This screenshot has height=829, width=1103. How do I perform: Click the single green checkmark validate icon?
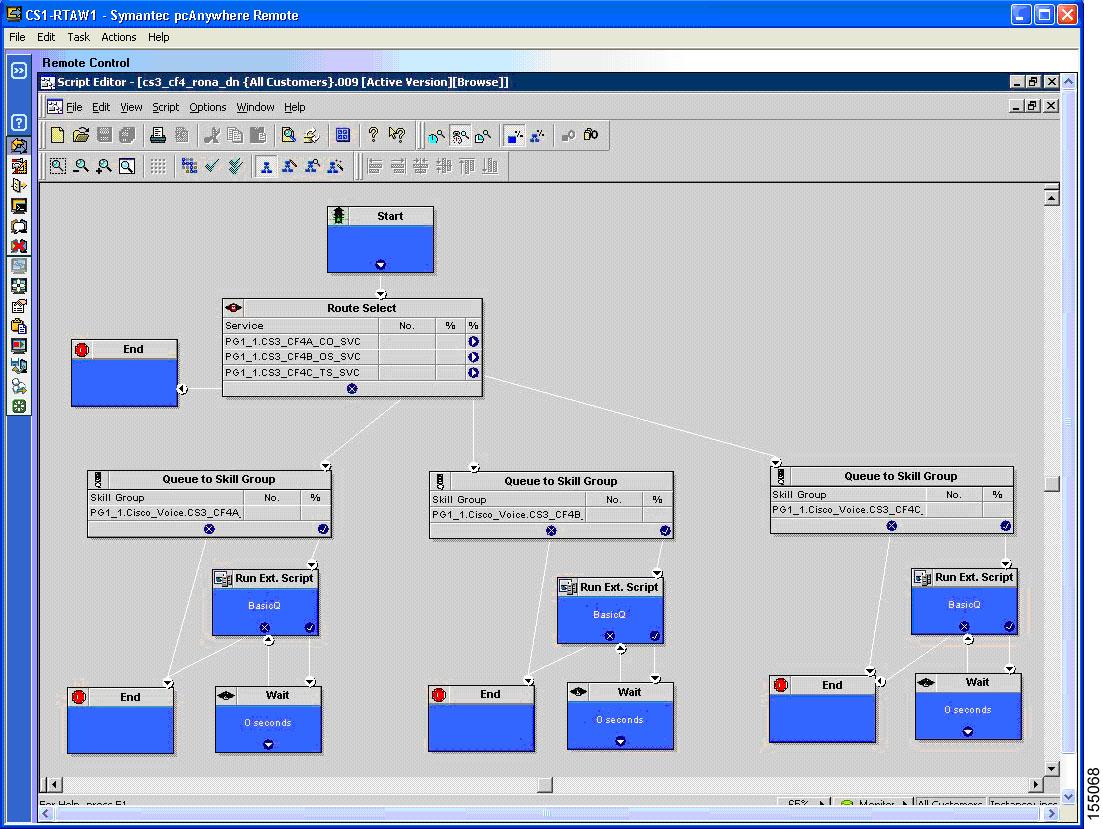(212, 166)
